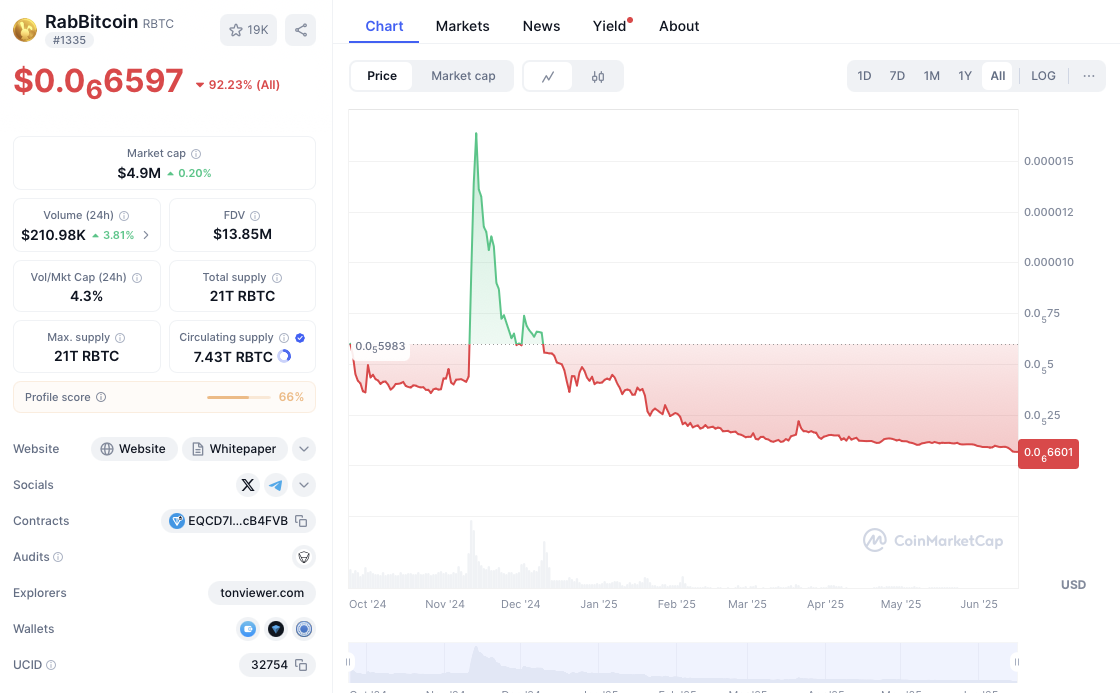Open the X (Twitter) social link
Screen dimensions: 1120x693
248,485
